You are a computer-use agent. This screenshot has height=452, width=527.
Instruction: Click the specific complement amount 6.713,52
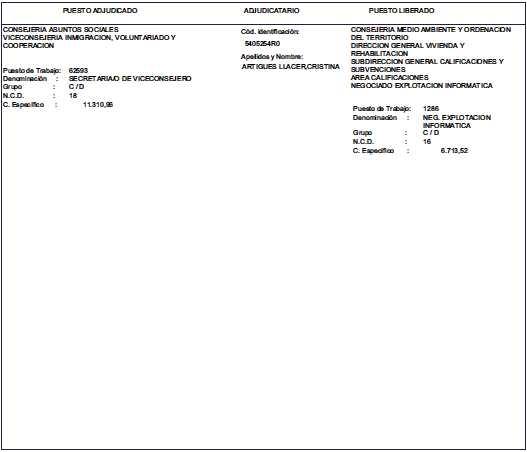(x=454, y=151)
